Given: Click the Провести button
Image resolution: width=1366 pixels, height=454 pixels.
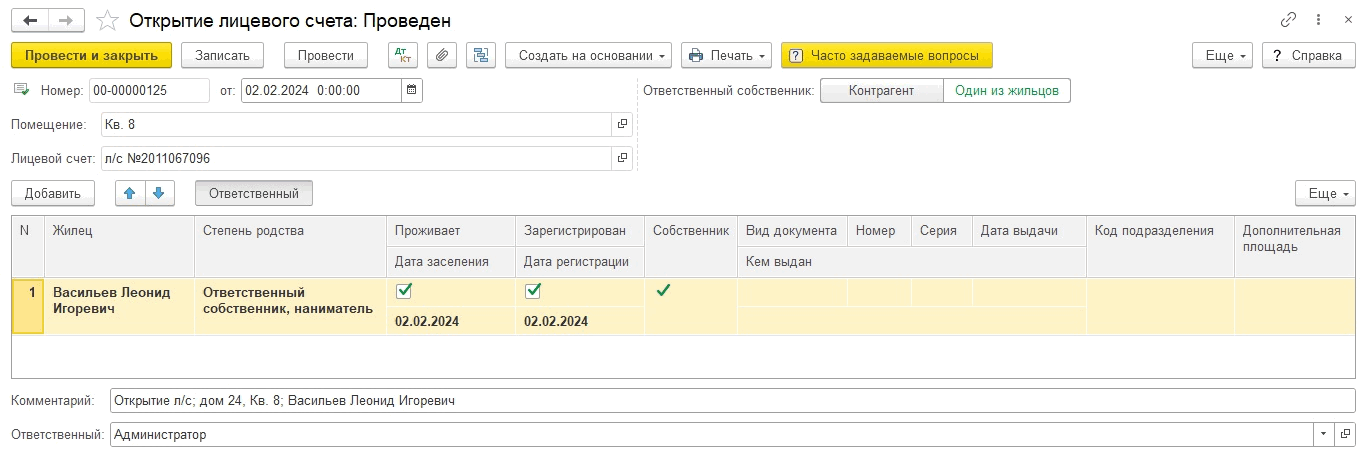Looking at the screenshot, I should [x=326, y=55].
